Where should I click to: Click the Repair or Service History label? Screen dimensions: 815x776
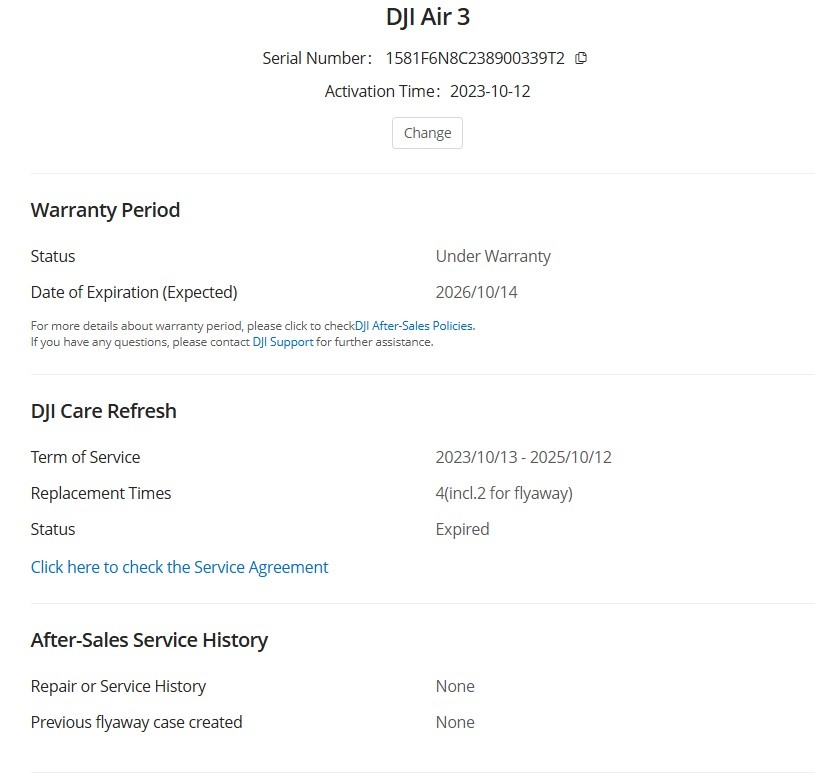coord(118,686)
